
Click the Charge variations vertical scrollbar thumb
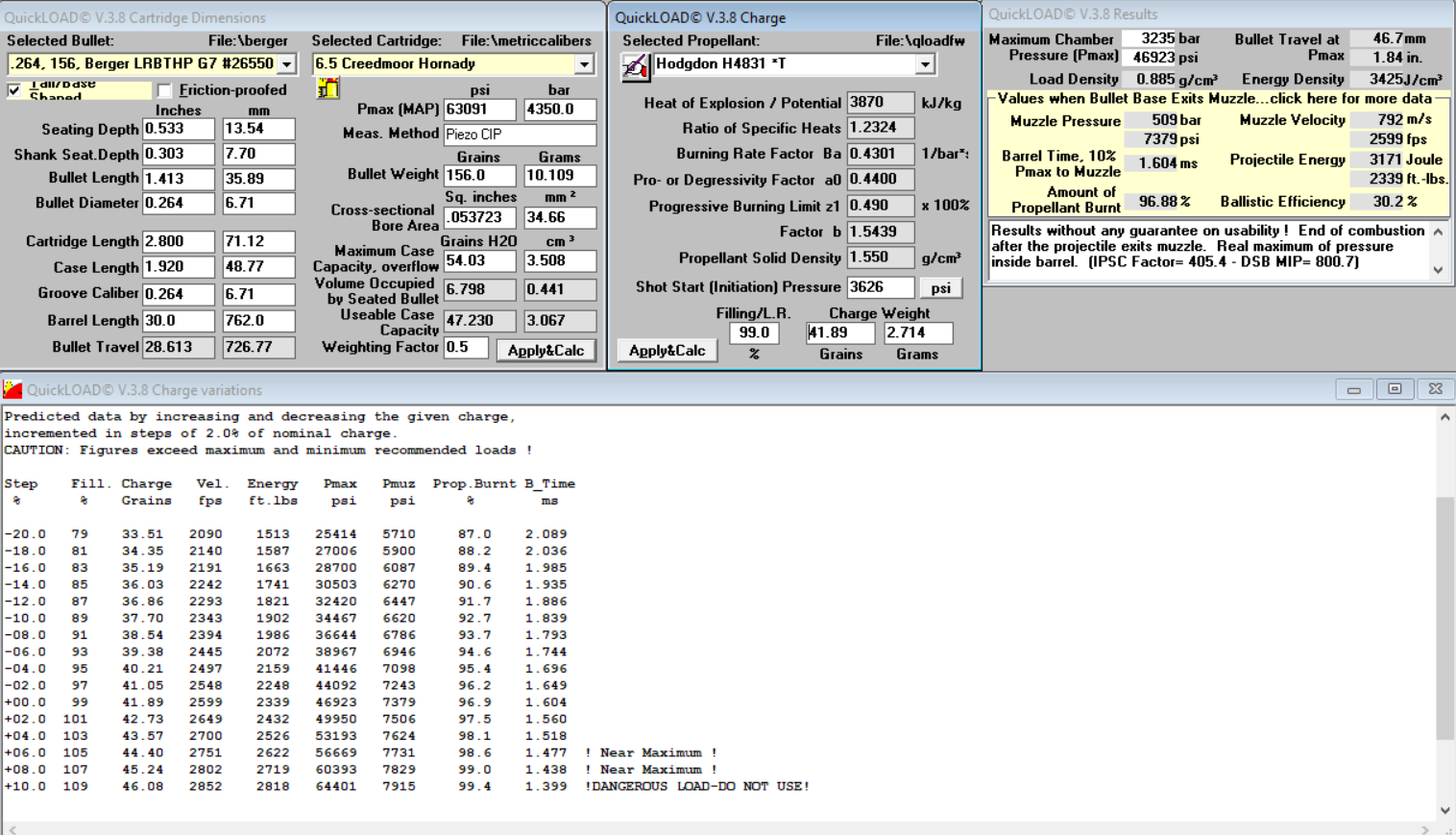click(x=1445, y=618)
